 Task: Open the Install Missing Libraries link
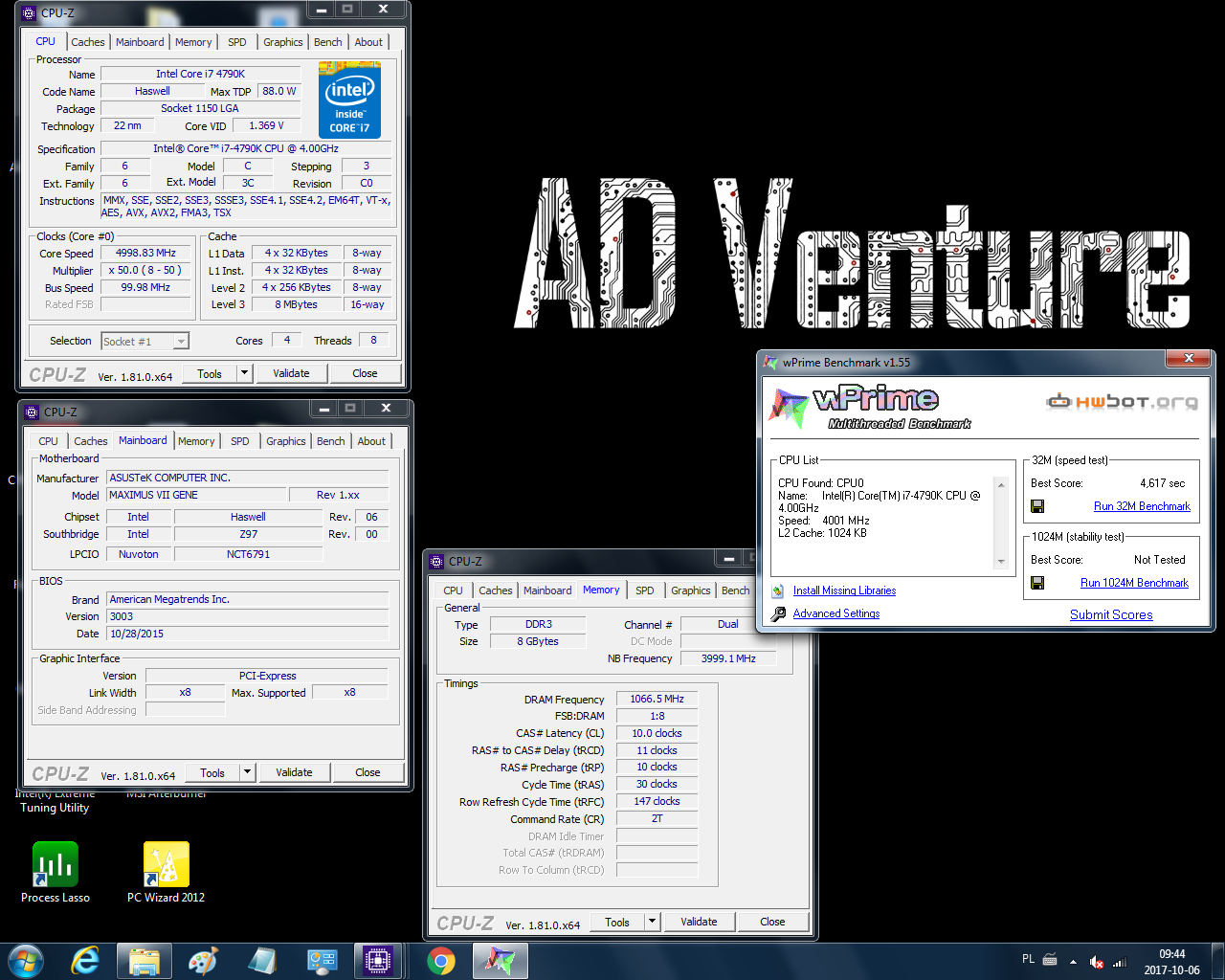[844, 590]
